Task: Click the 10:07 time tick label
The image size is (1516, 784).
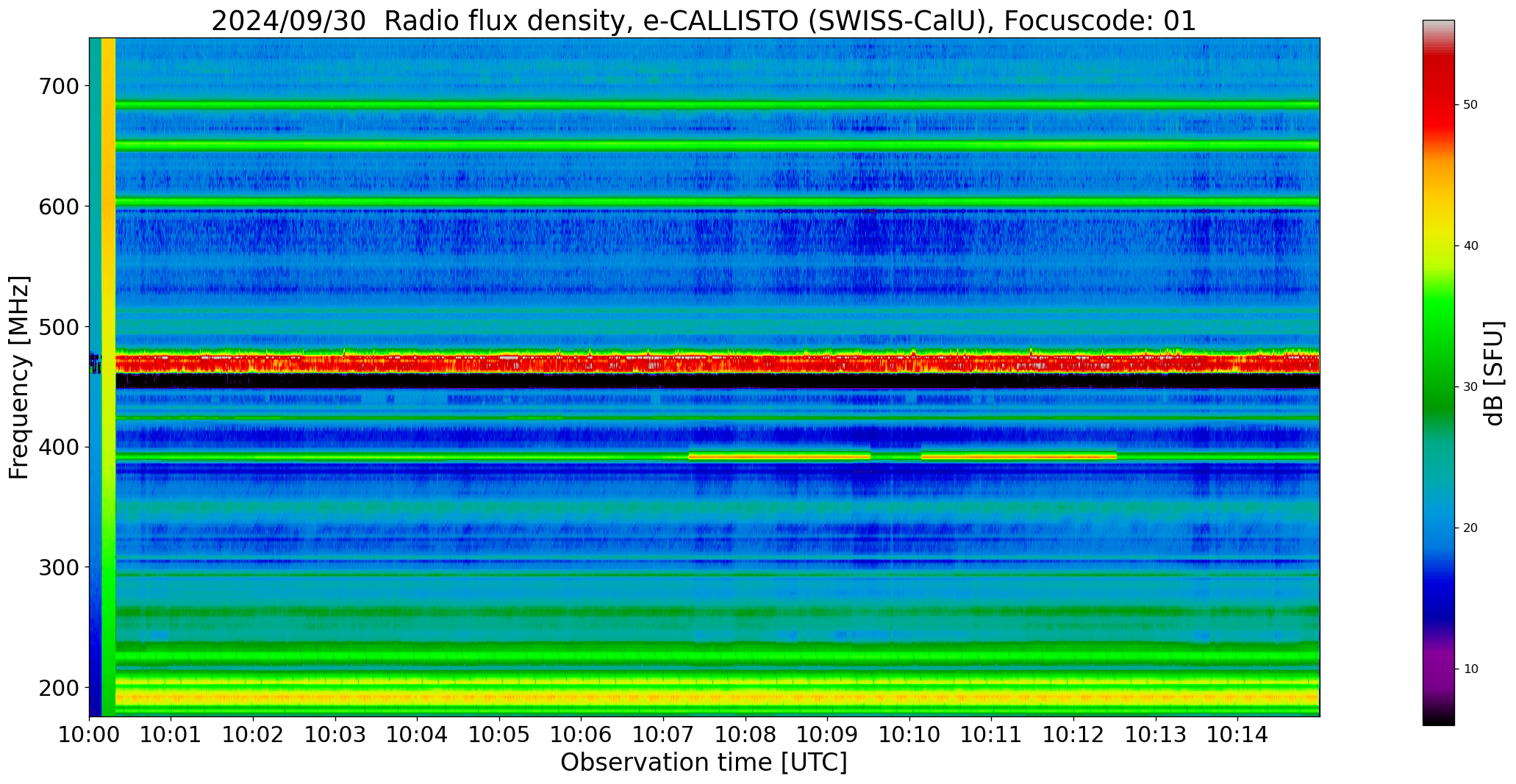Action: pos(663,734)
